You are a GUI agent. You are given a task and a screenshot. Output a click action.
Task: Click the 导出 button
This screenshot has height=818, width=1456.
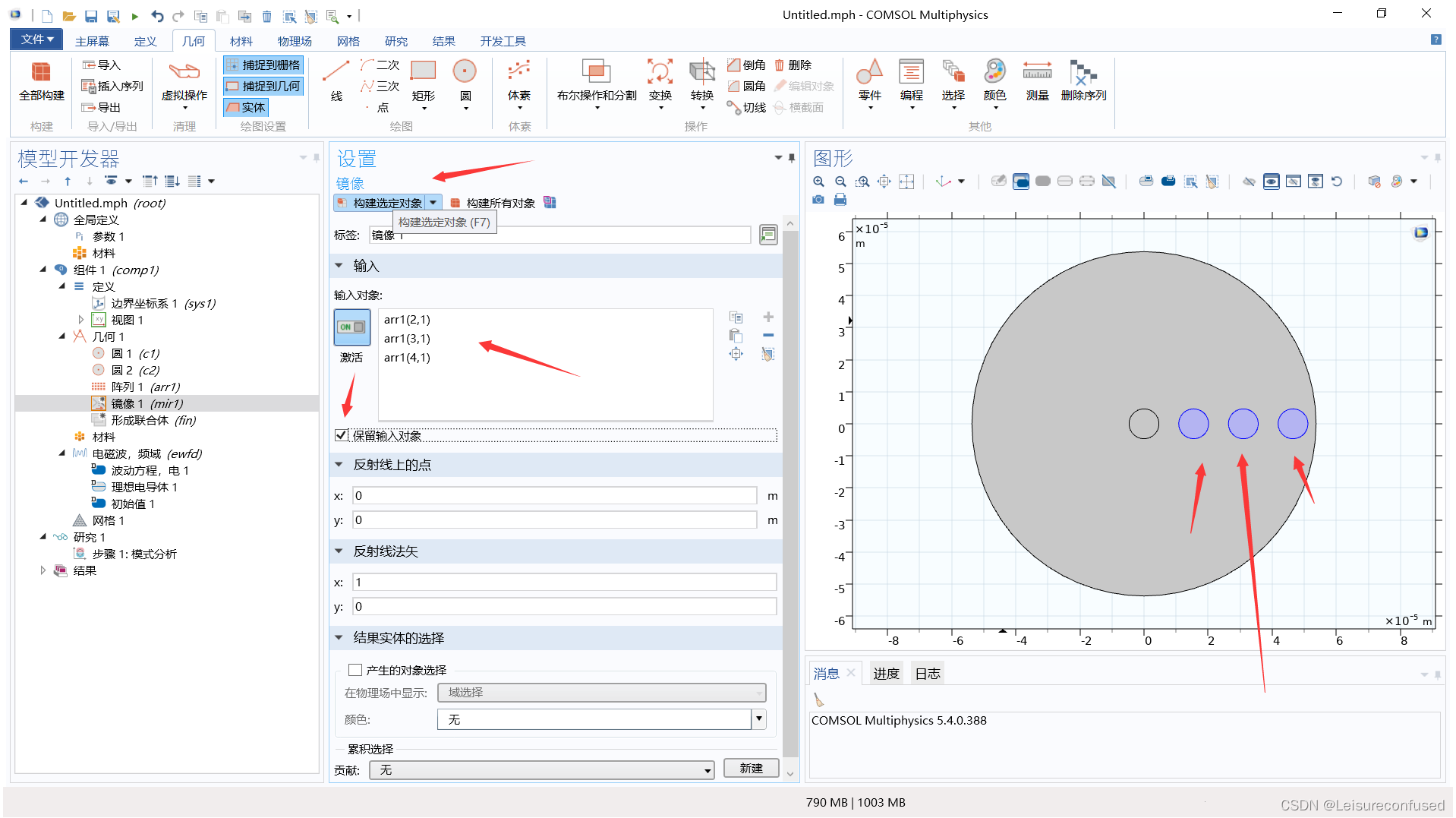pos(101,108)
